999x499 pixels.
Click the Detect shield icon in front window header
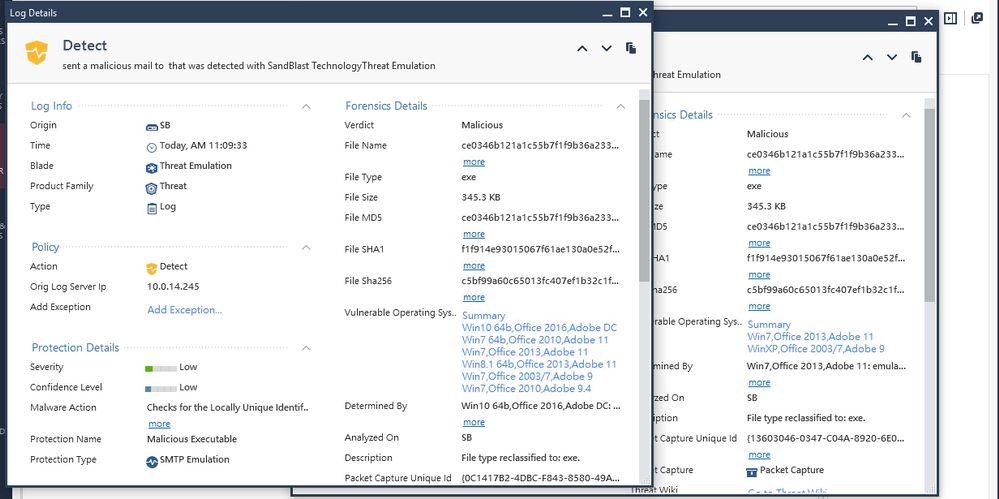coord(36,52)
